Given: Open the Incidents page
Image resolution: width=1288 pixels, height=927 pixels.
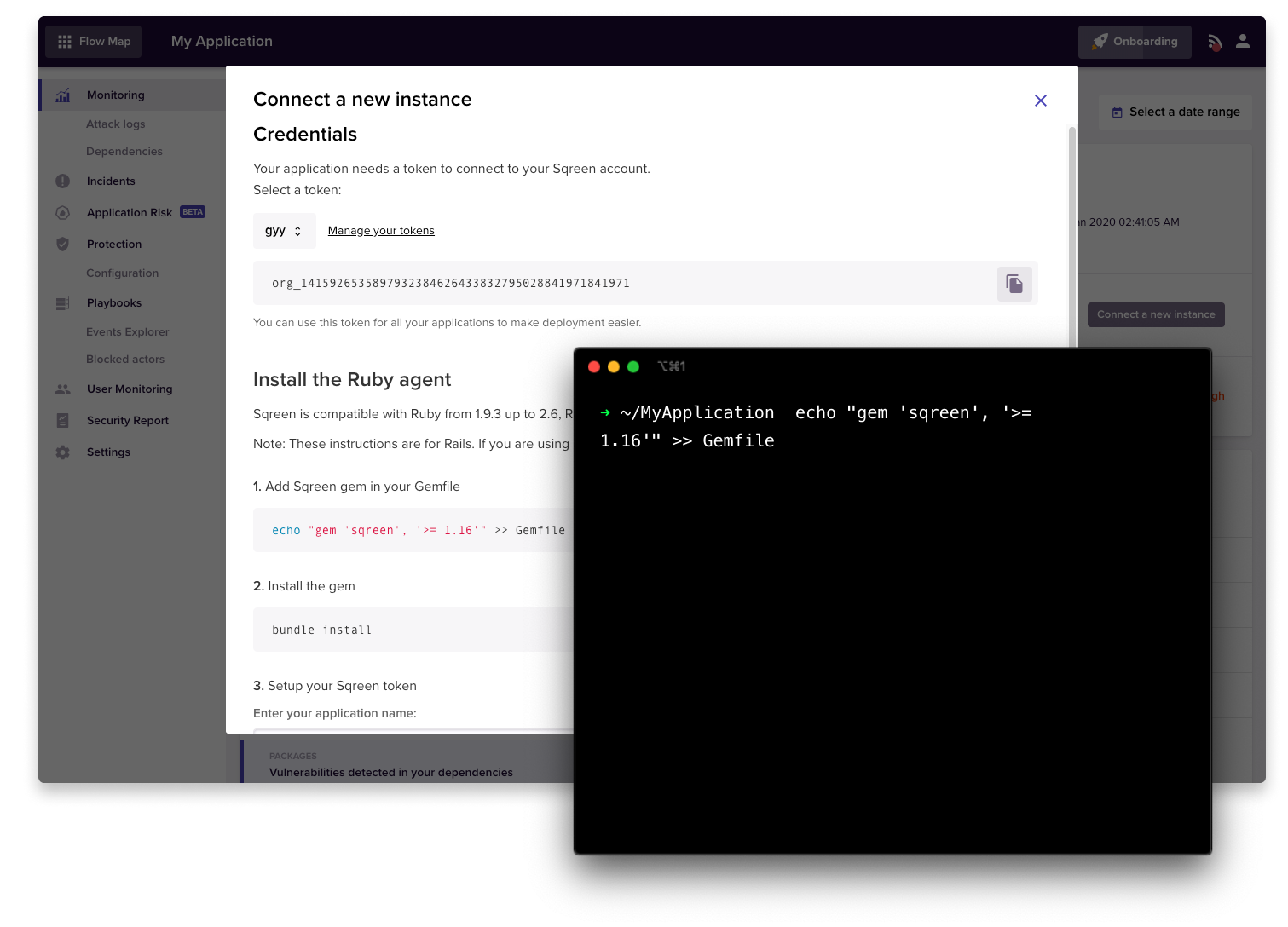Looking at the screenshot, I should (x=111, y=181).
